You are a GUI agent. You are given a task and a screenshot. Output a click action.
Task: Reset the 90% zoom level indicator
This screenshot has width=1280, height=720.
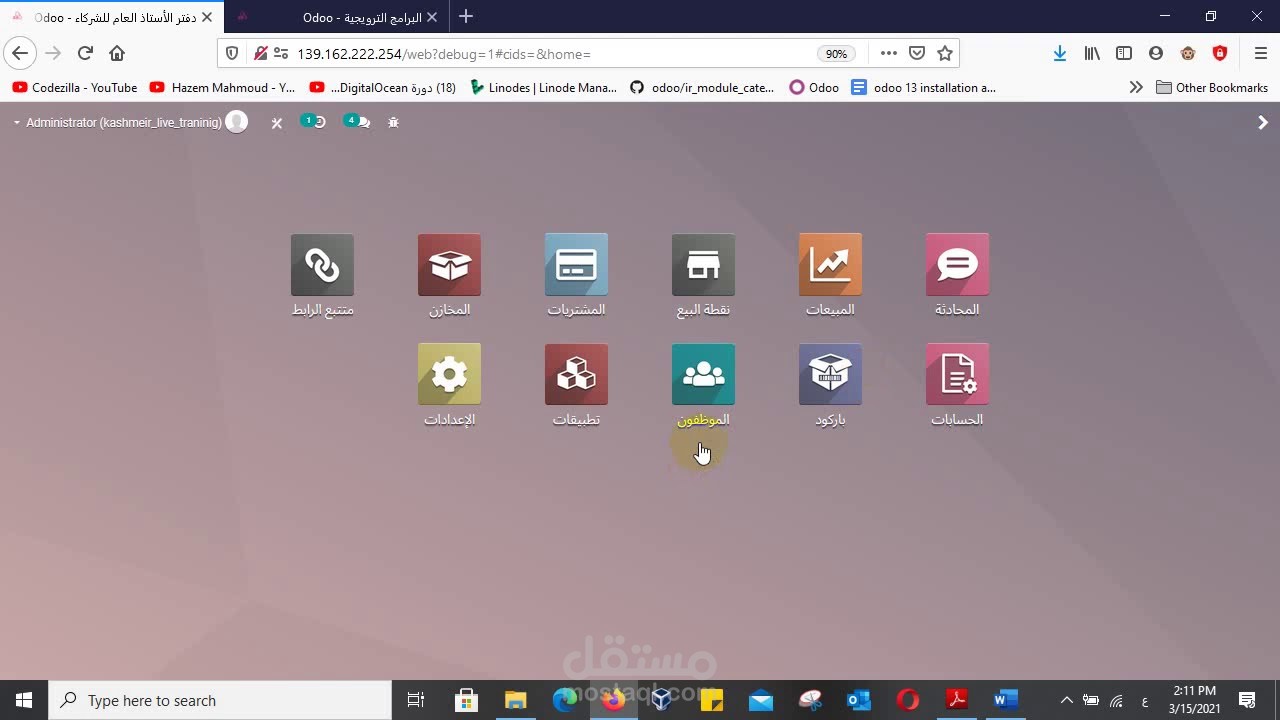[x=836, y=54]
